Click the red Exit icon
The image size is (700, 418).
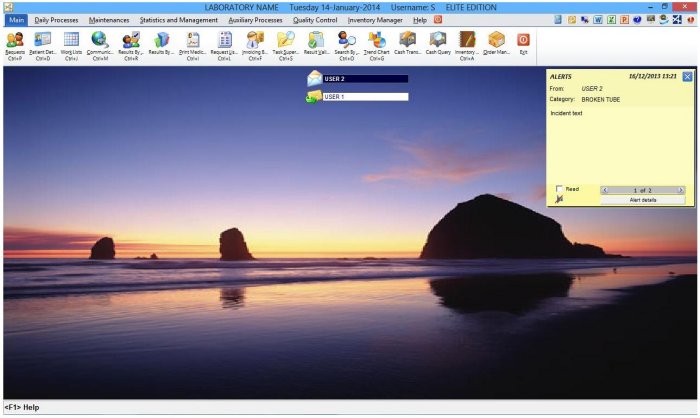coord(523,42)
